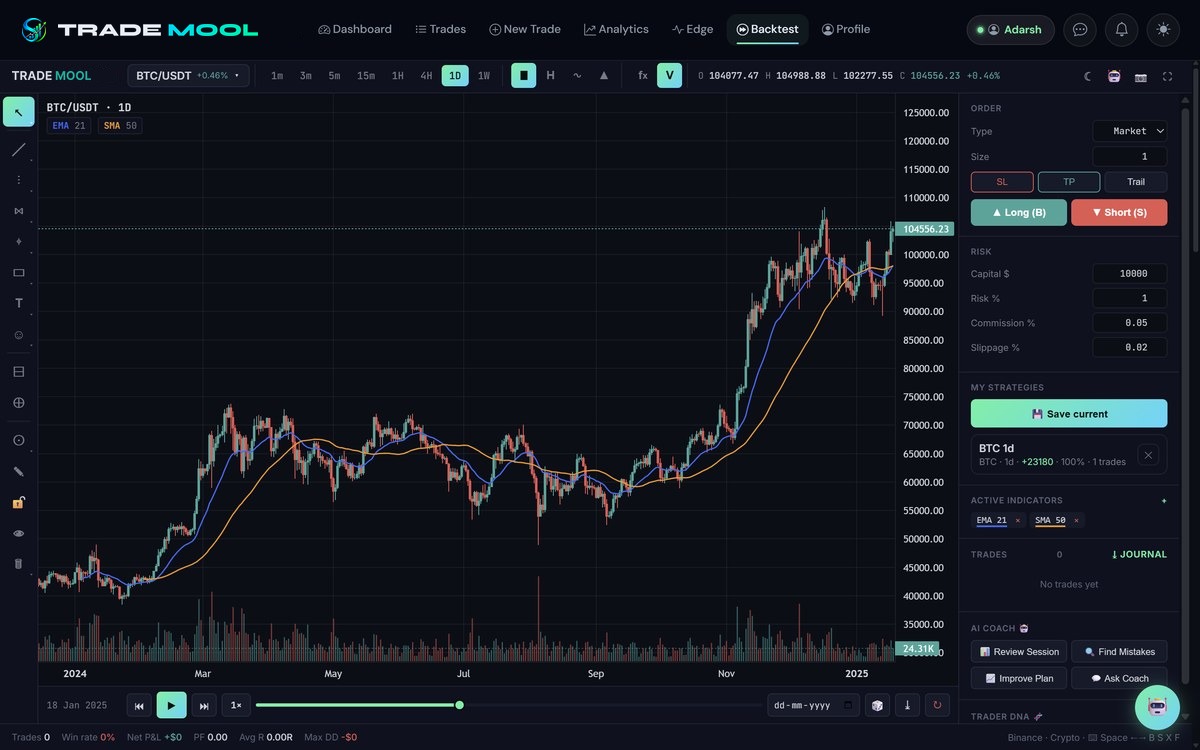The image size is (1200, 750).
Task: Enter fullscreen chart mode
Action: tap(1167, 76)
